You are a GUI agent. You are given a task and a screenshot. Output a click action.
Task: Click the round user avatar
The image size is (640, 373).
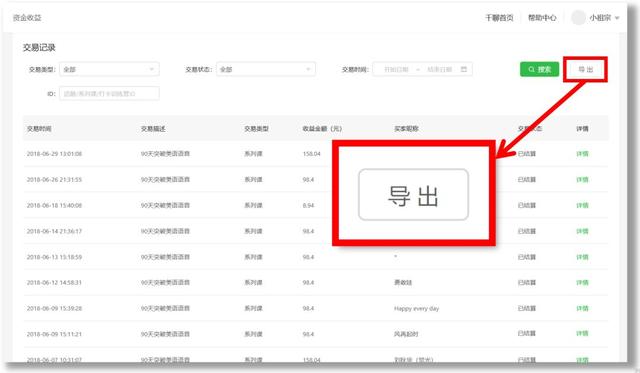578,18
